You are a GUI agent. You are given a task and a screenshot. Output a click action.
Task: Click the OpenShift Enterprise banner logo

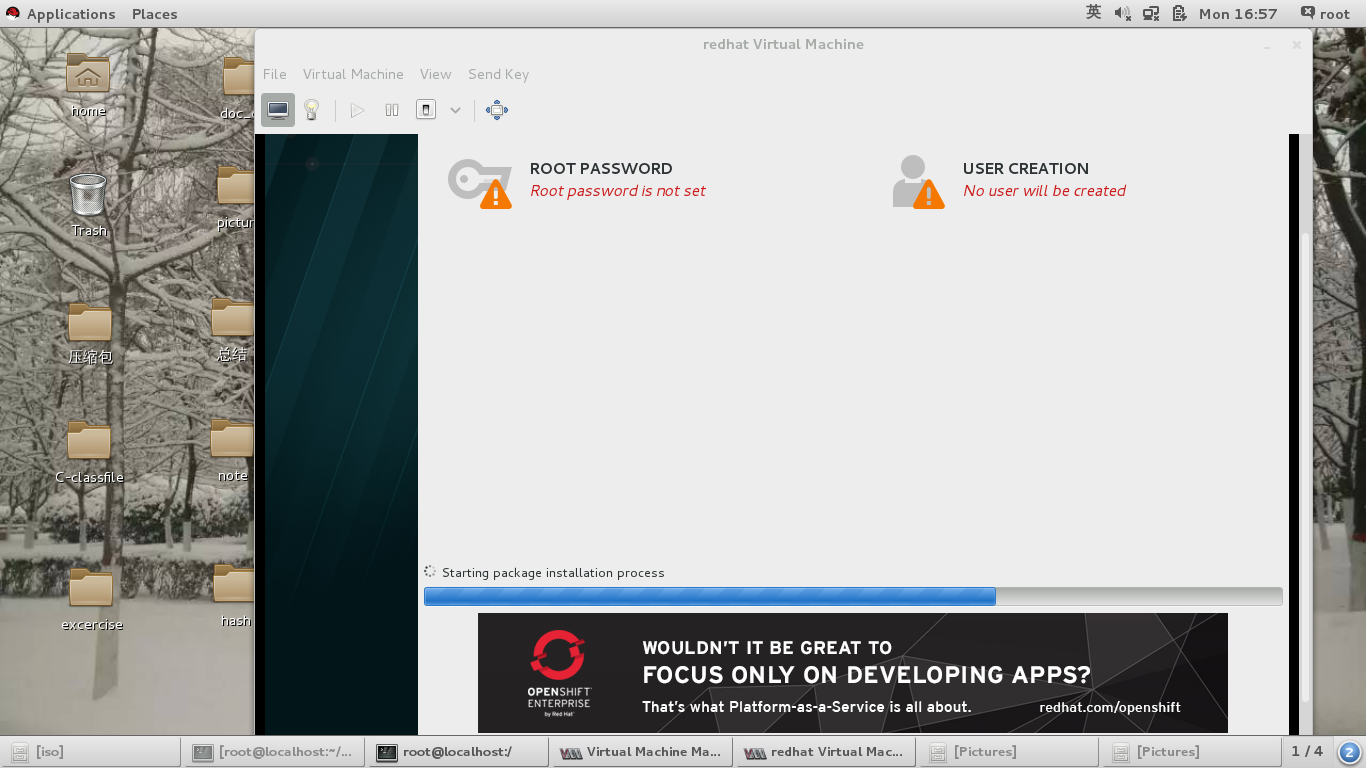pos(559,673)
